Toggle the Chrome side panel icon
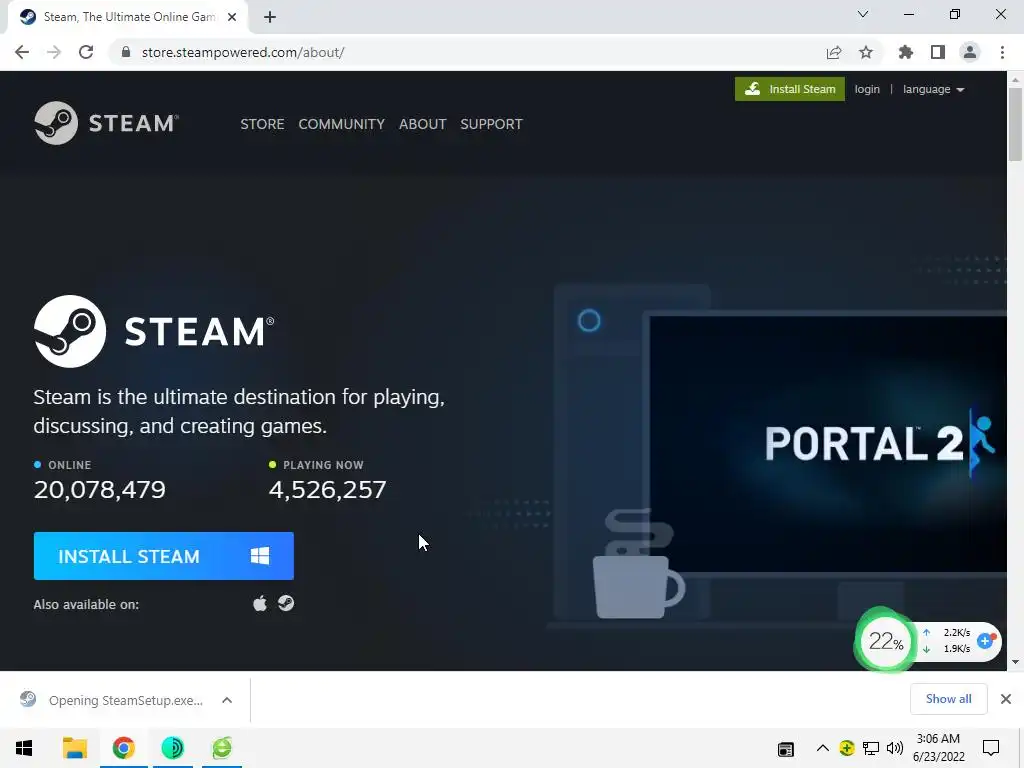Image resolution: width=1024 pixels, height=768 pixels. pos(938,52)
